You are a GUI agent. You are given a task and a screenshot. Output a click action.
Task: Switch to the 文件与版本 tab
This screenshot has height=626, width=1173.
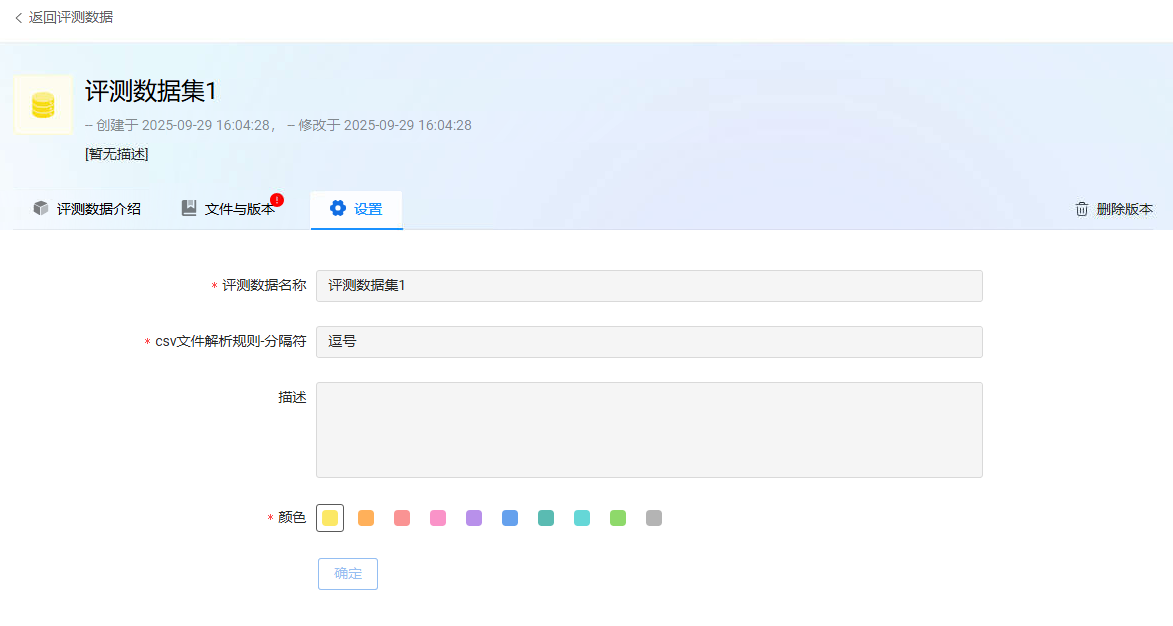click(x=239, y=209)
